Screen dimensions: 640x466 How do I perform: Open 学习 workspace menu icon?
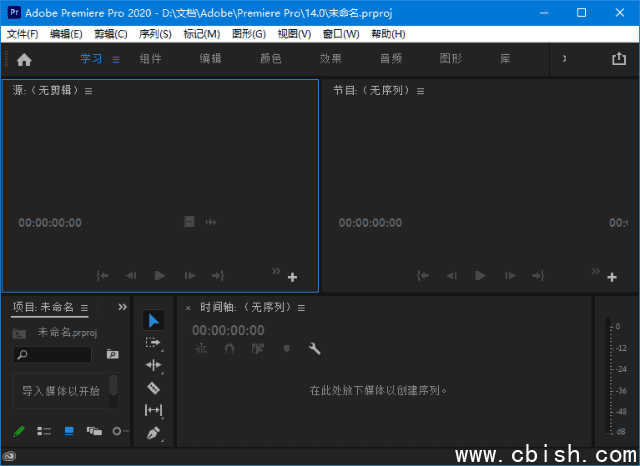(x=116, y=60)
